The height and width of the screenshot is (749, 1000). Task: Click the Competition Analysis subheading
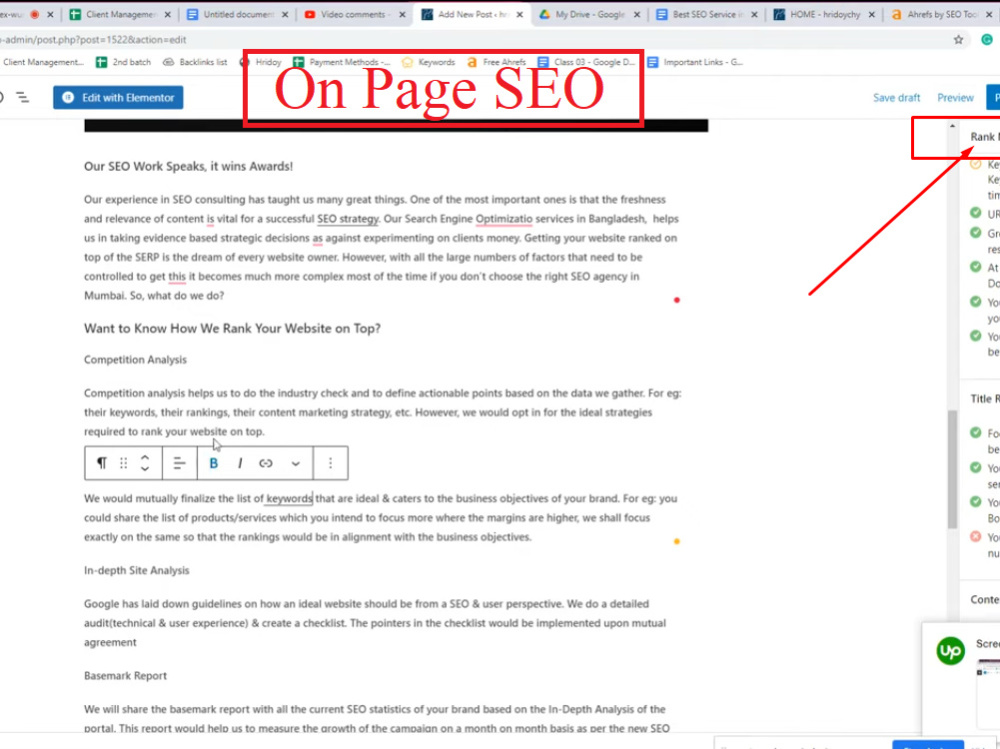coord(135,360)
